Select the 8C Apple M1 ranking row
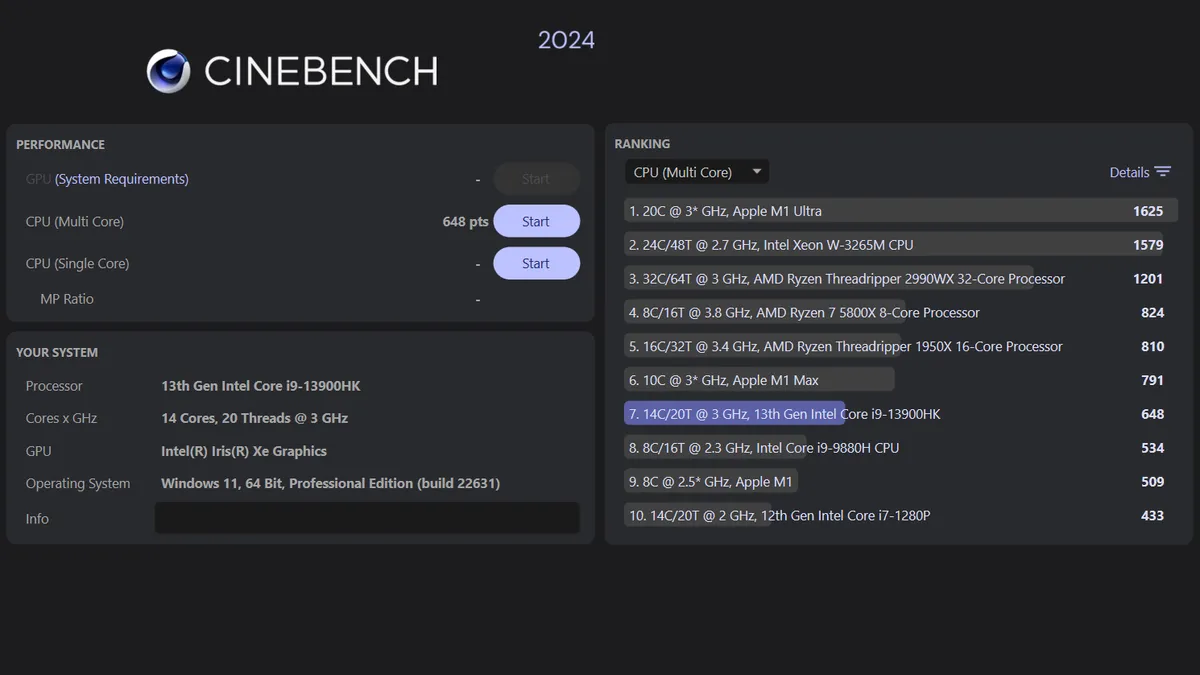Screen dimensions: 1200x675 710,482
